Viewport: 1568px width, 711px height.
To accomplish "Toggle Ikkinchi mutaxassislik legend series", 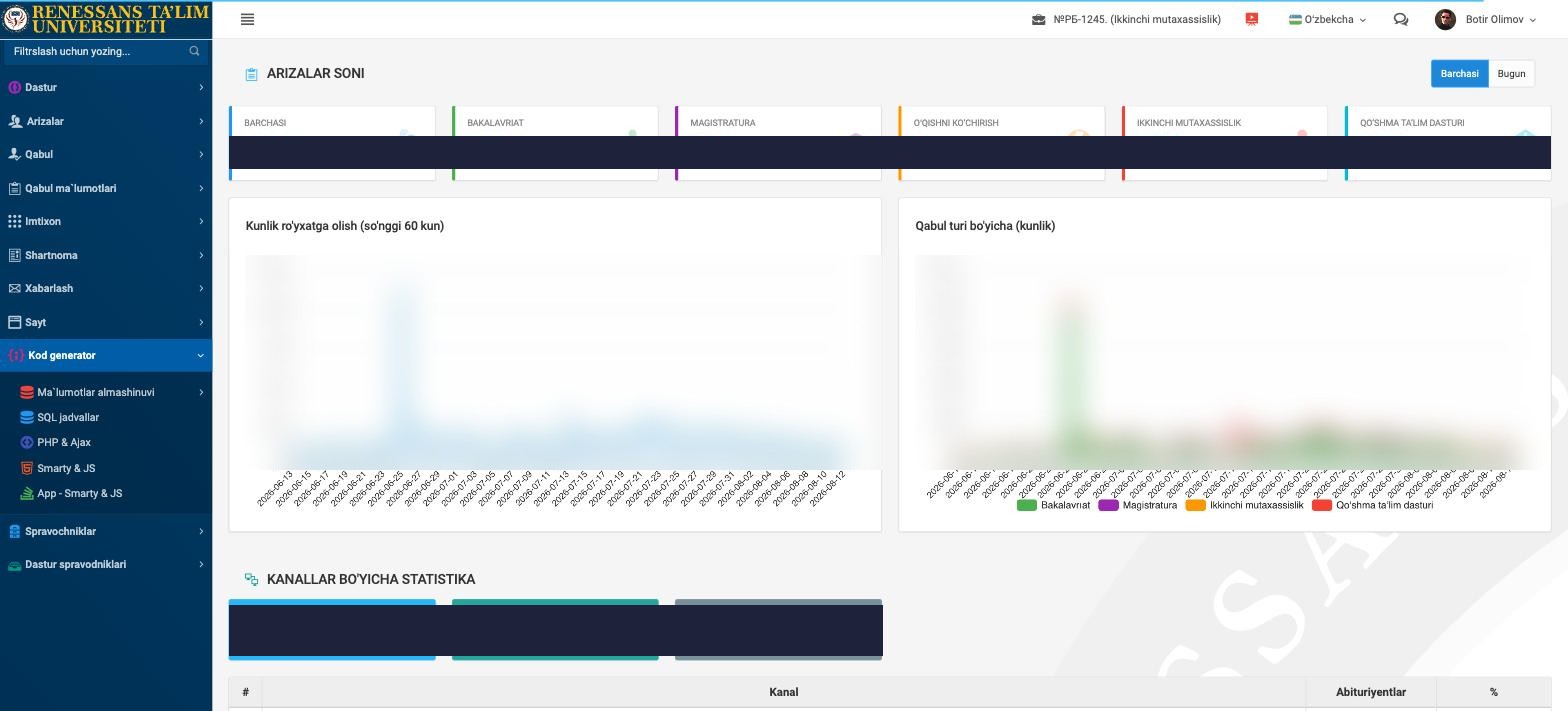I will tap(1244, 505).
